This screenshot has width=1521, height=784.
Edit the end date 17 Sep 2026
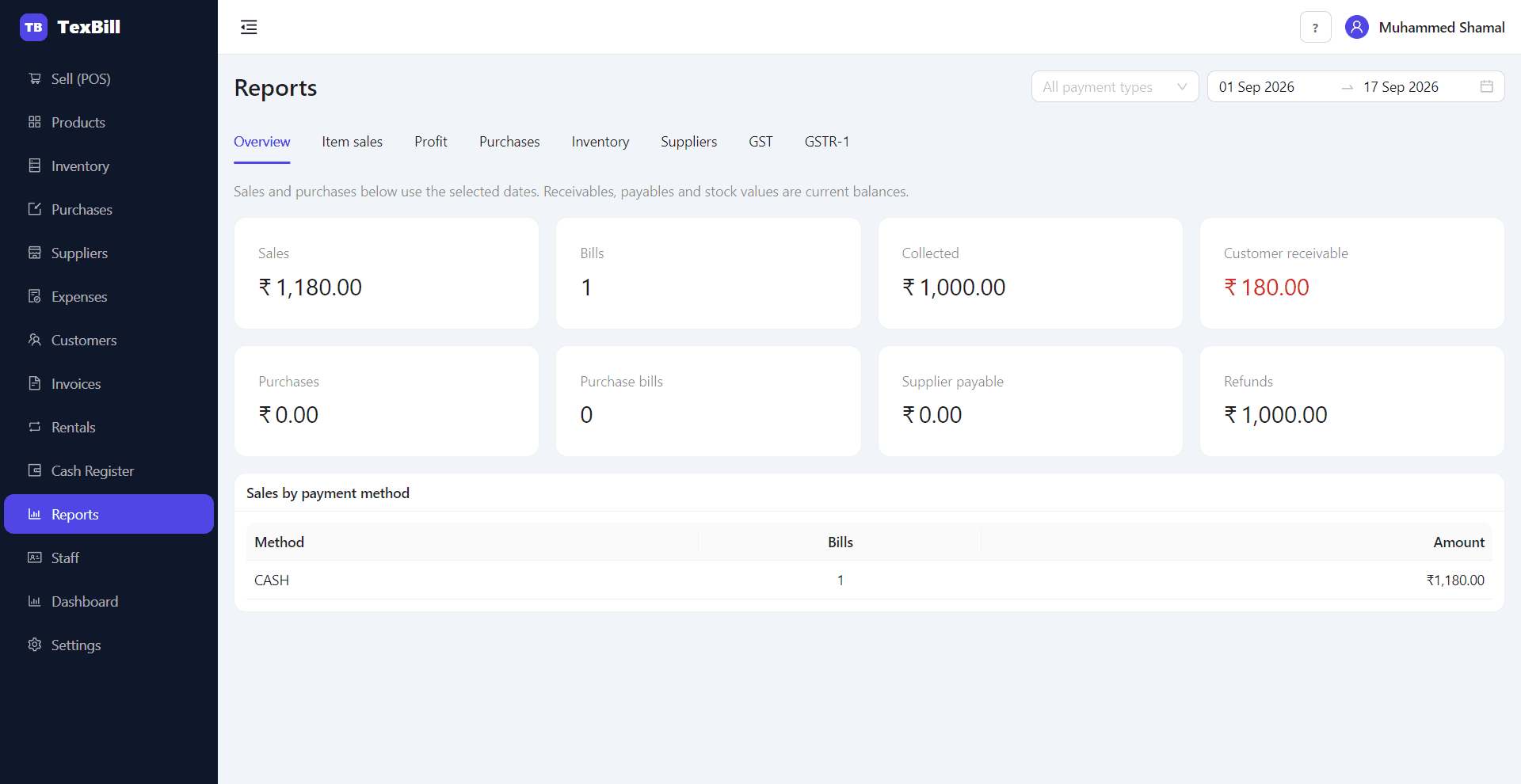pyautogui.click(x=1401, y=87)
